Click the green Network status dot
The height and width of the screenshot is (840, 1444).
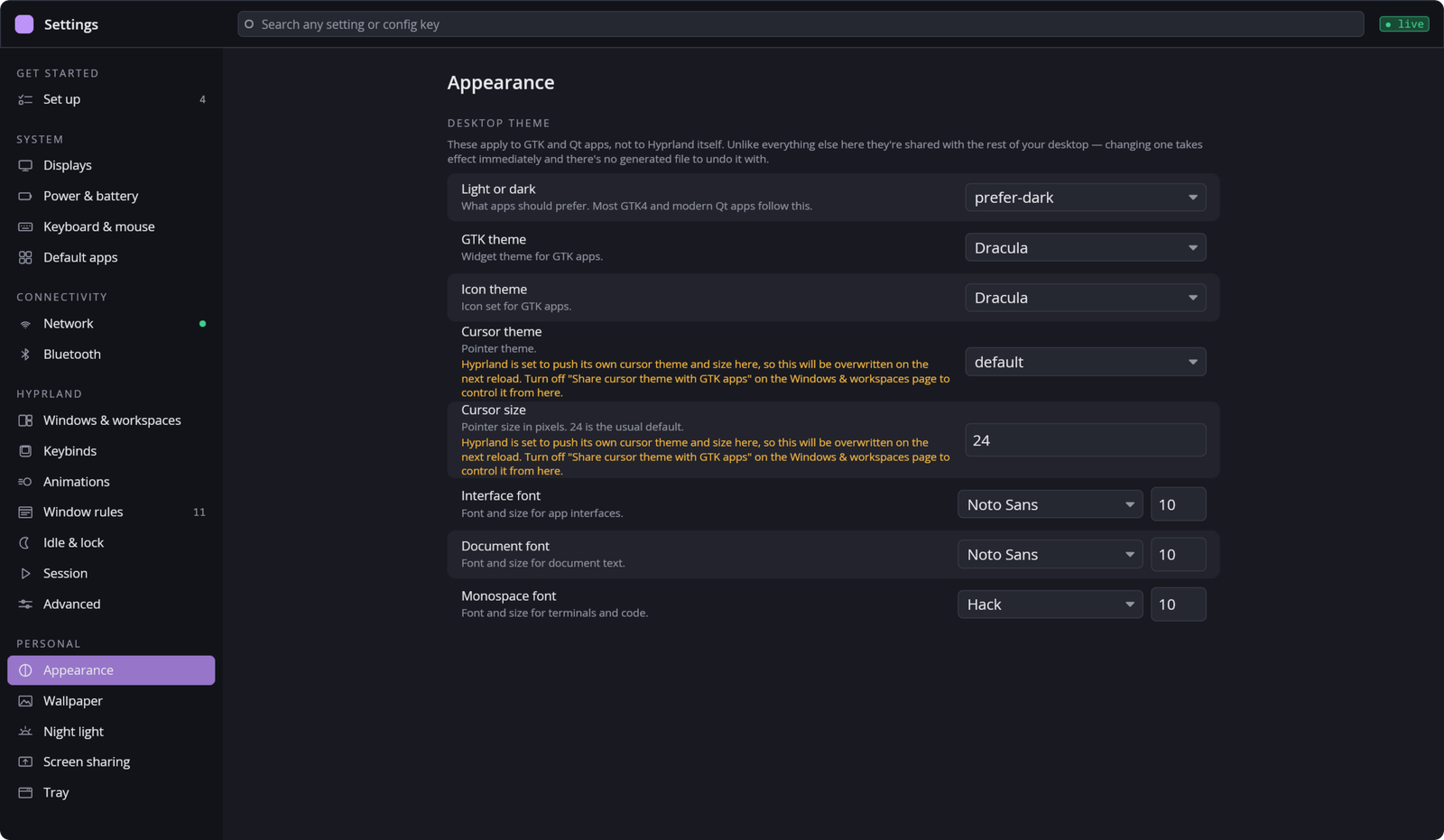202,324
